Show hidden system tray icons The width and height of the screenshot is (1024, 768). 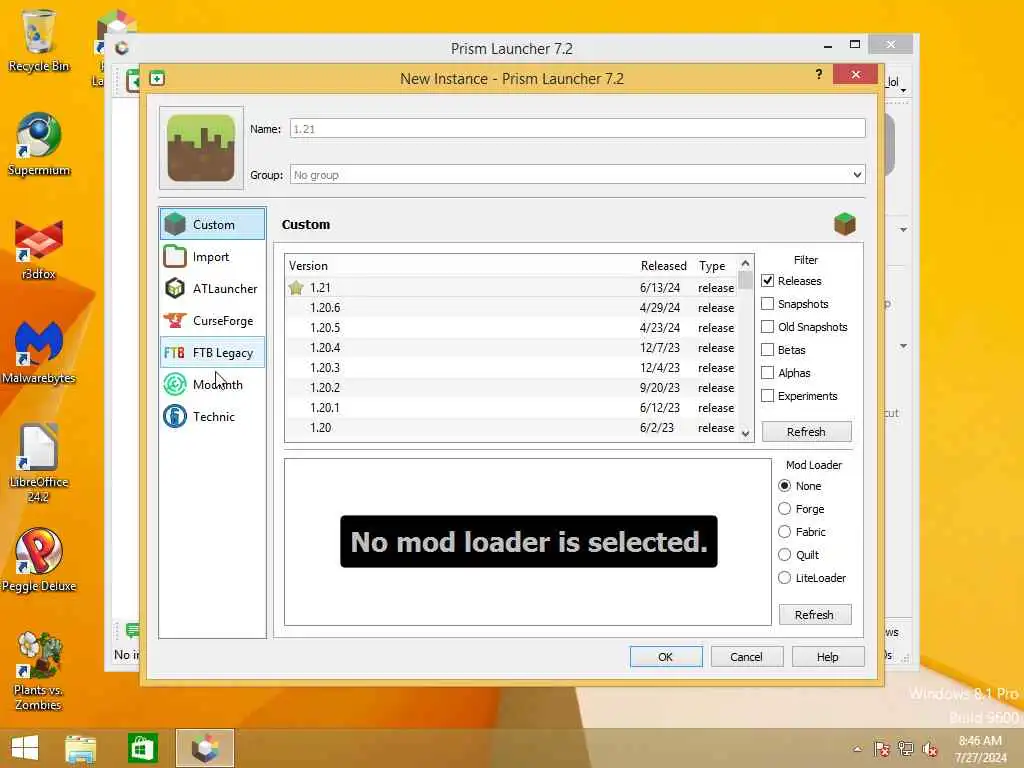coord(857,749)
